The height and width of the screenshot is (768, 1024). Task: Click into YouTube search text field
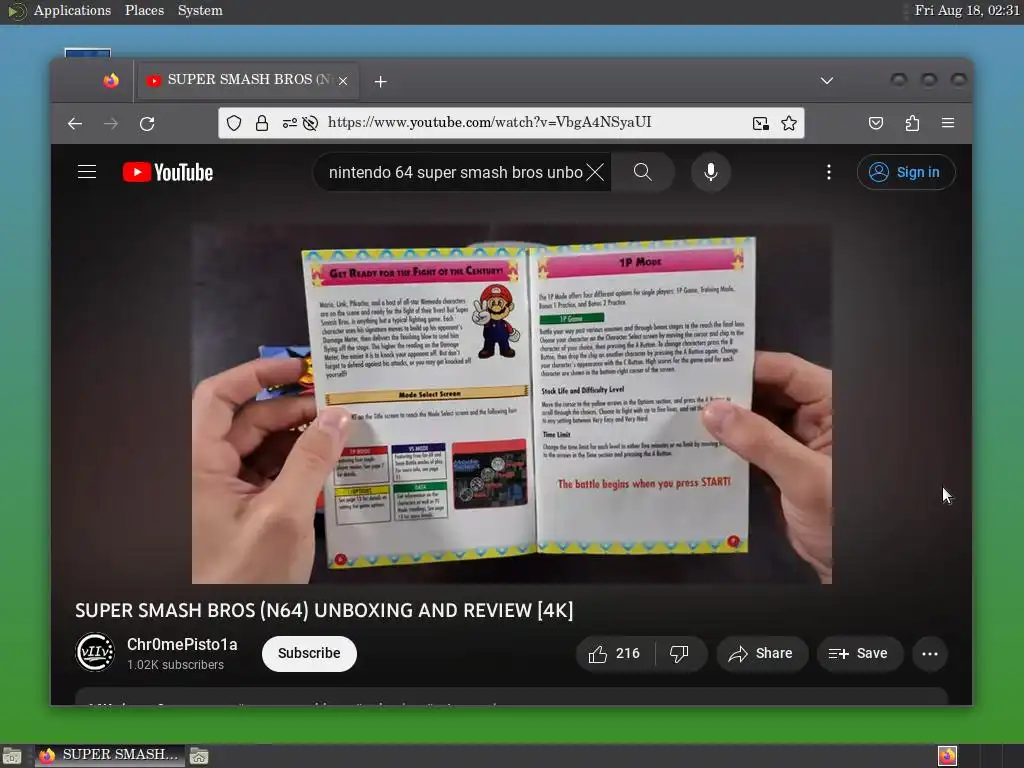point(455,172)
